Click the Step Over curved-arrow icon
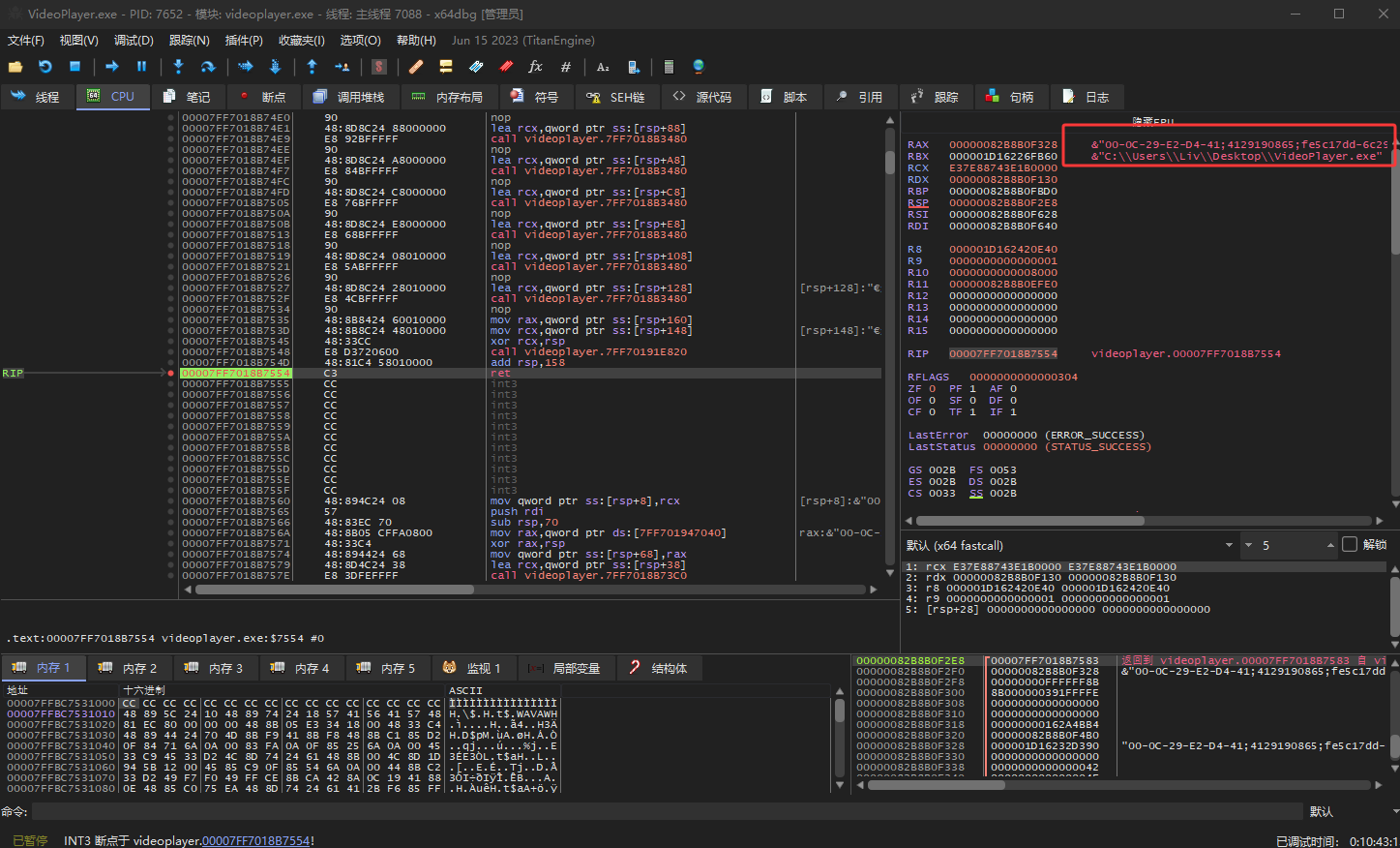Image resolution: width=1400 pixels, height=848 pixels. click(207, 67)
